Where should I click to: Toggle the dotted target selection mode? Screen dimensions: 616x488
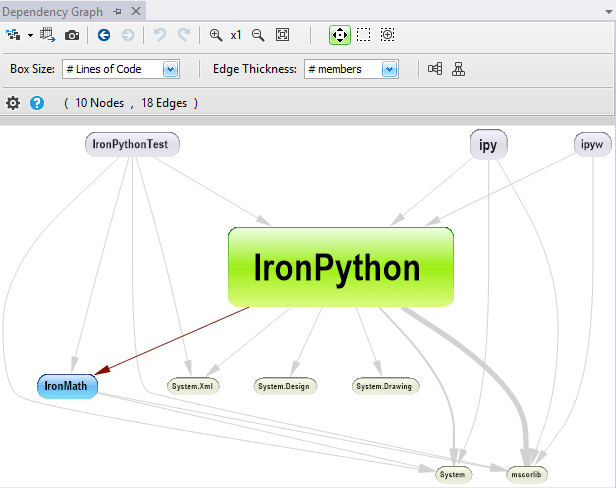[388, 35]
